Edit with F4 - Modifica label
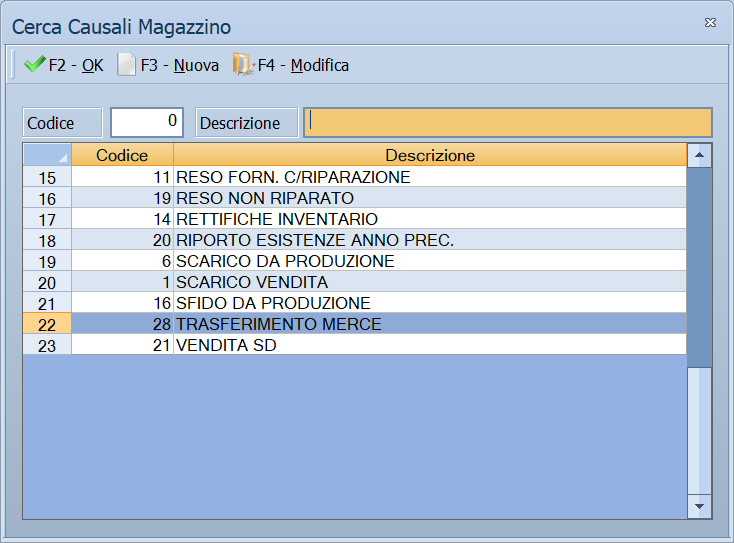The width and height of the screenshot is (734, 543). pyautogui.click(x=303, y=66)
